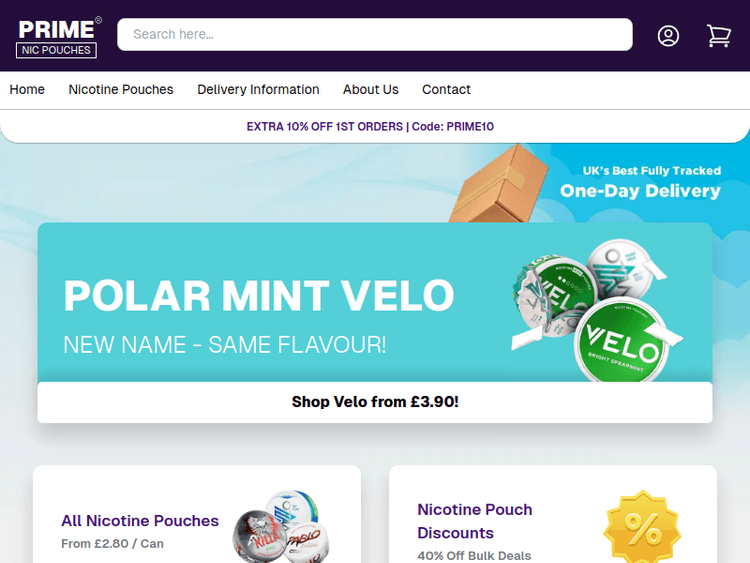This screenshot has height=563, width=750.
Task: Go to Home page
Action: [x=27, y=89]
